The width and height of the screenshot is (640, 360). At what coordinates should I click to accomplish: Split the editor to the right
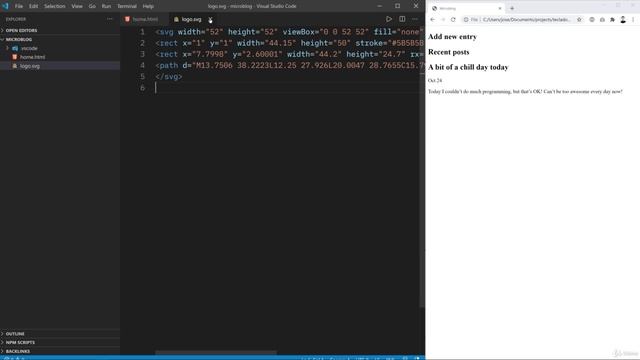[402, 19]
